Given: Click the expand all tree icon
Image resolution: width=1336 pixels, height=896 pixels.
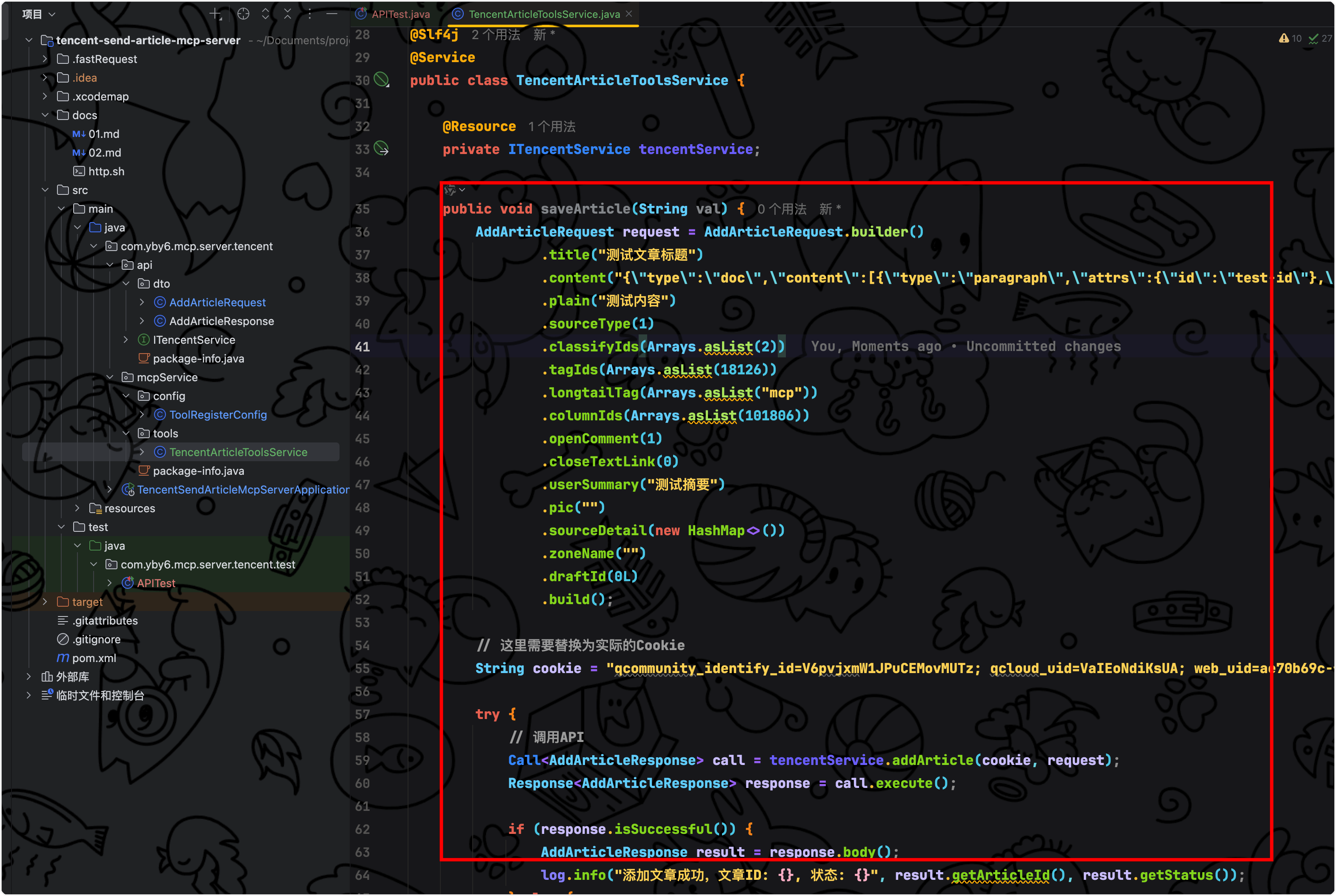Looking at the screenshot, I should (266, 14).
